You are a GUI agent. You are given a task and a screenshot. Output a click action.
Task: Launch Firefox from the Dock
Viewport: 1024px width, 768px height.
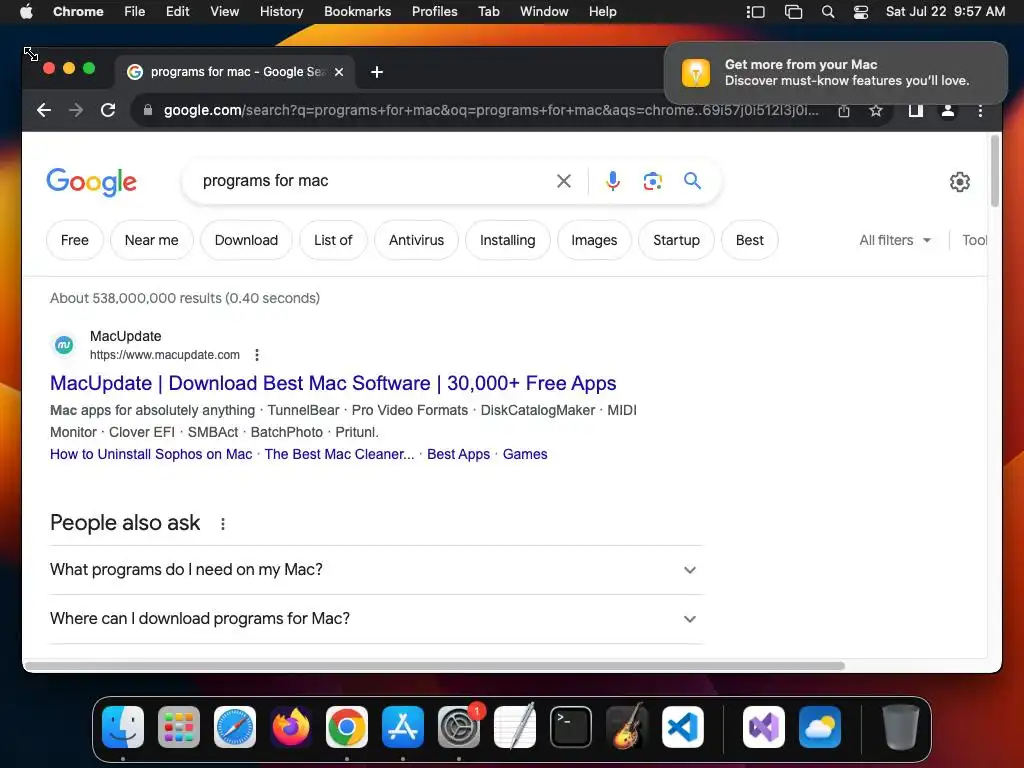pyautogui.click(x=291, y=727)
